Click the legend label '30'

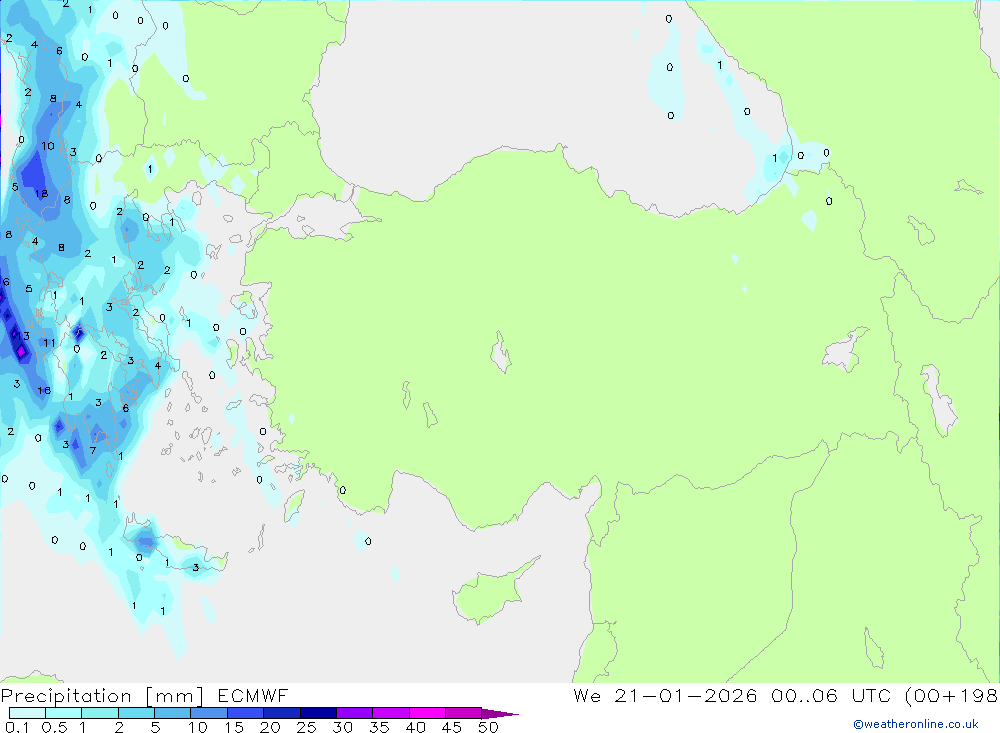pyautogui.click(x=342, y=727)
